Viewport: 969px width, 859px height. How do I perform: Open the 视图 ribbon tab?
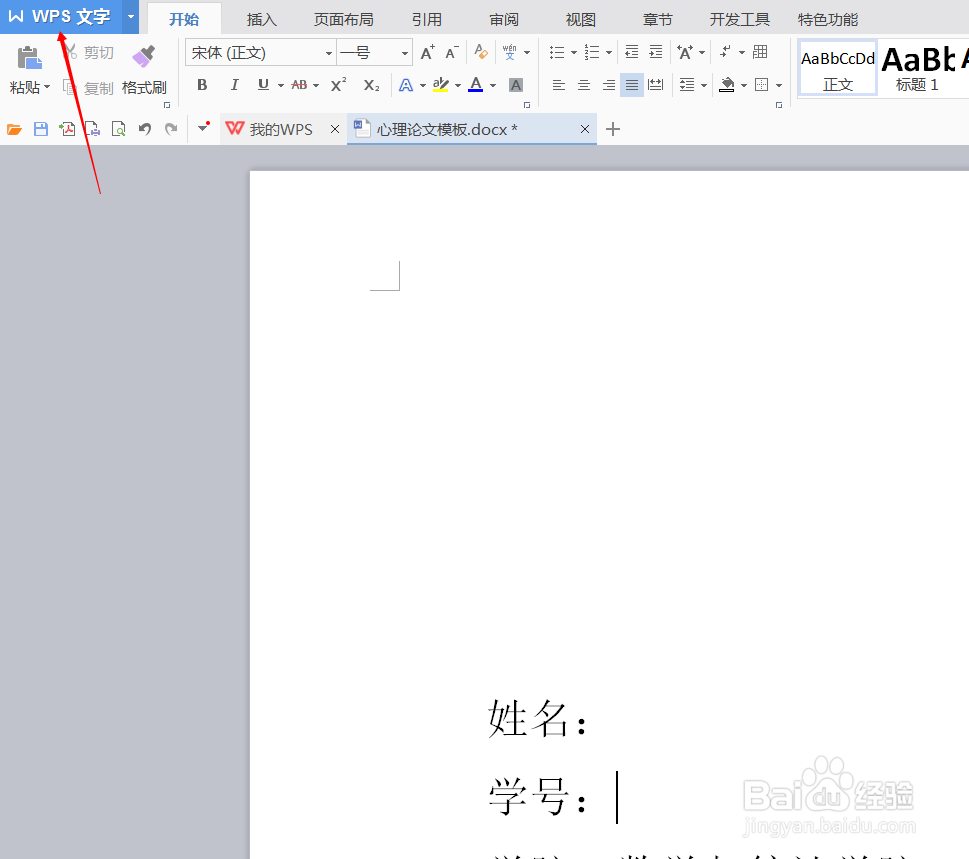click(580, 19)
